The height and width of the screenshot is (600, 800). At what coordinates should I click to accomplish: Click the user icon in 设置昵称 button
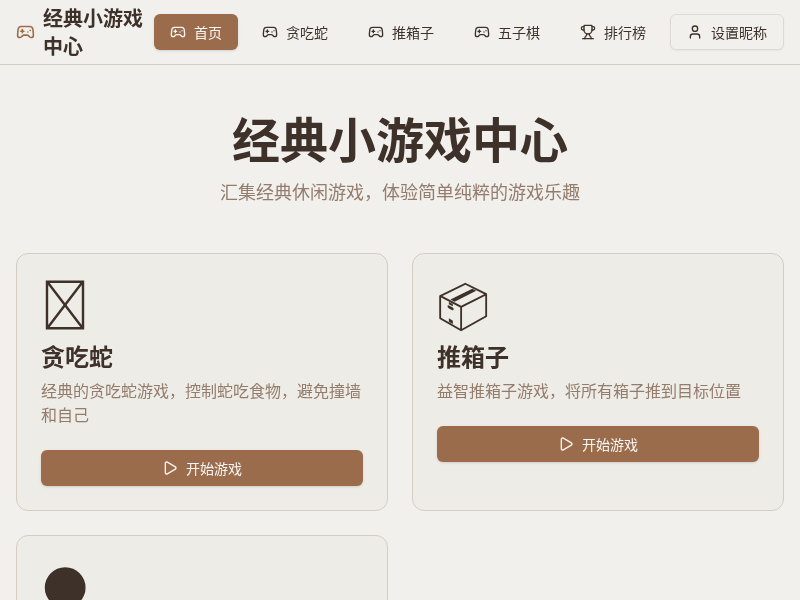click(695, 32)
